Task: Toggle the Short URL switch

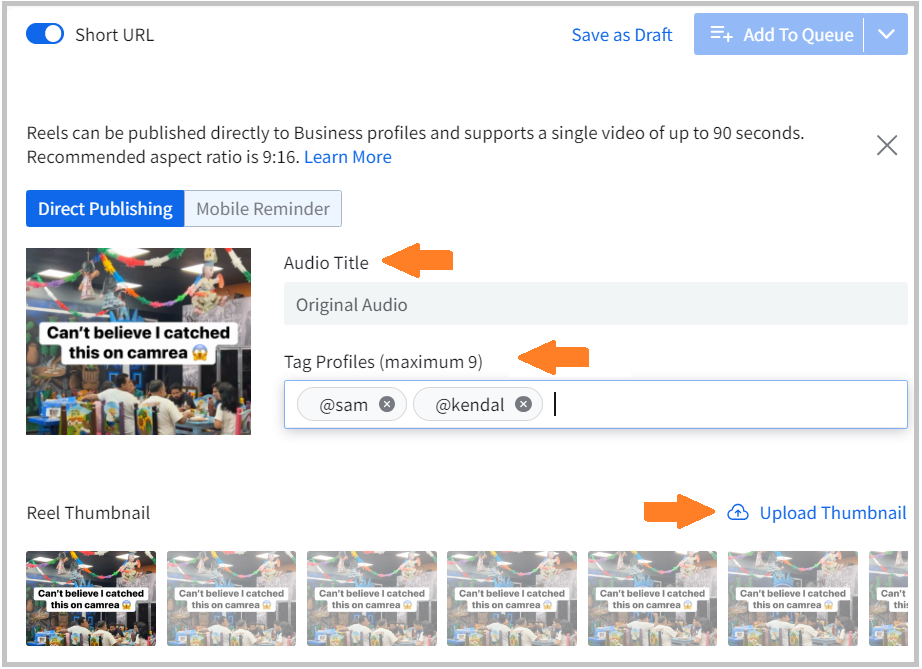Action: [45, 35]
